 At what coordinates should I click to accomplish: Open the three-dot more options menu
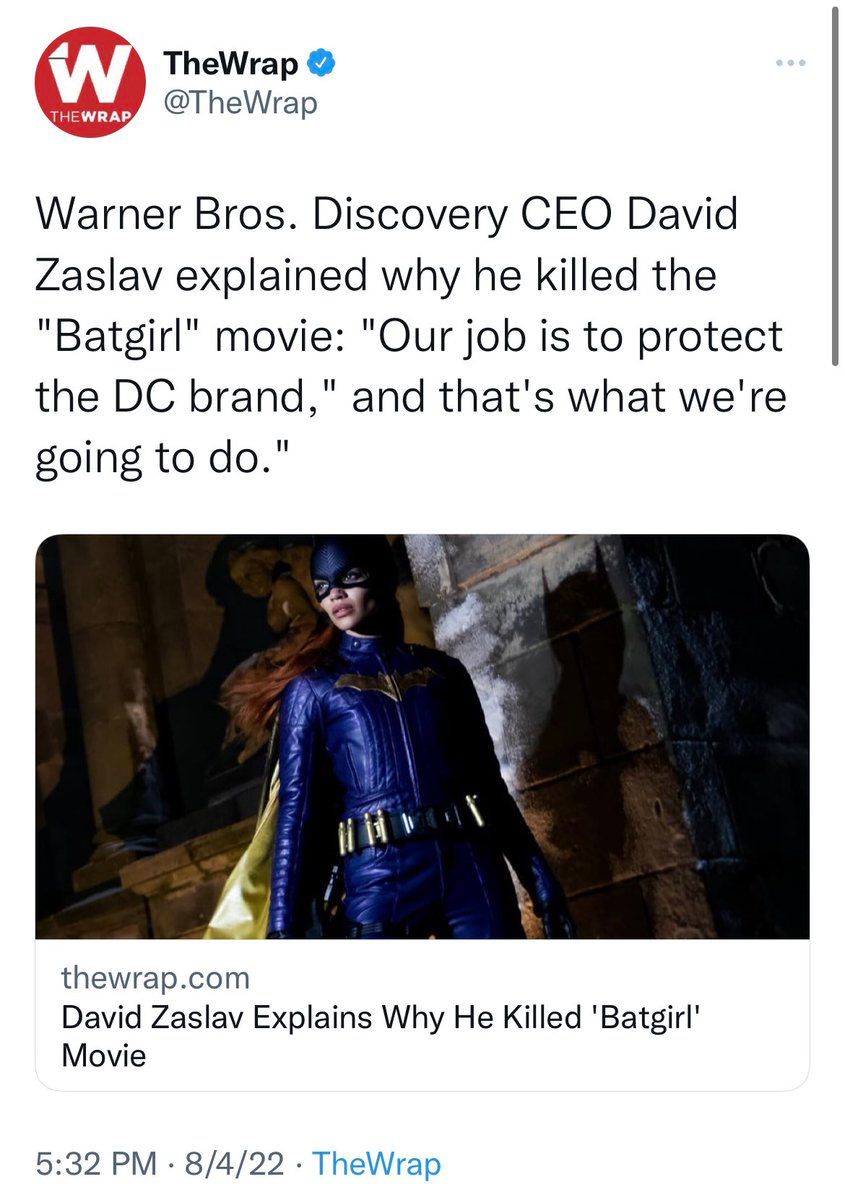(791, 63)
